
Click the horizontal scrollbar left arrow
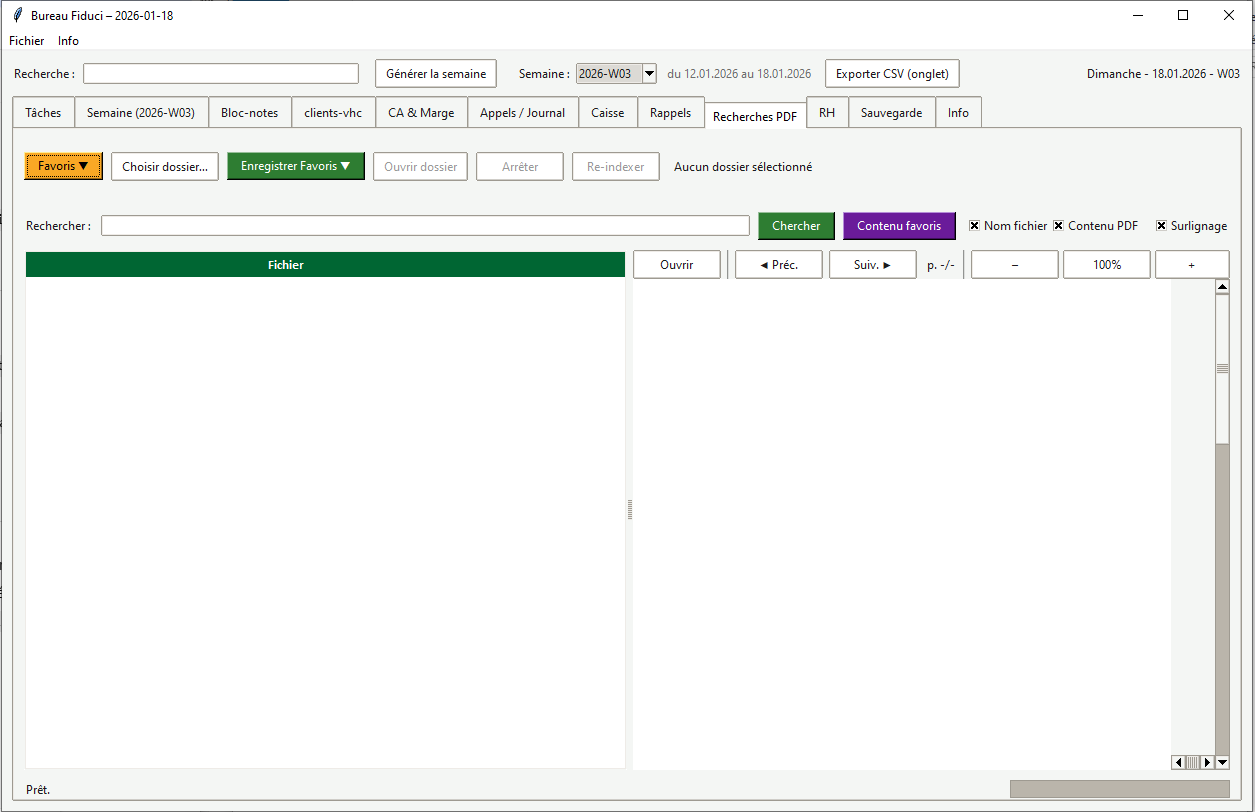click(x=1178, y=762)
